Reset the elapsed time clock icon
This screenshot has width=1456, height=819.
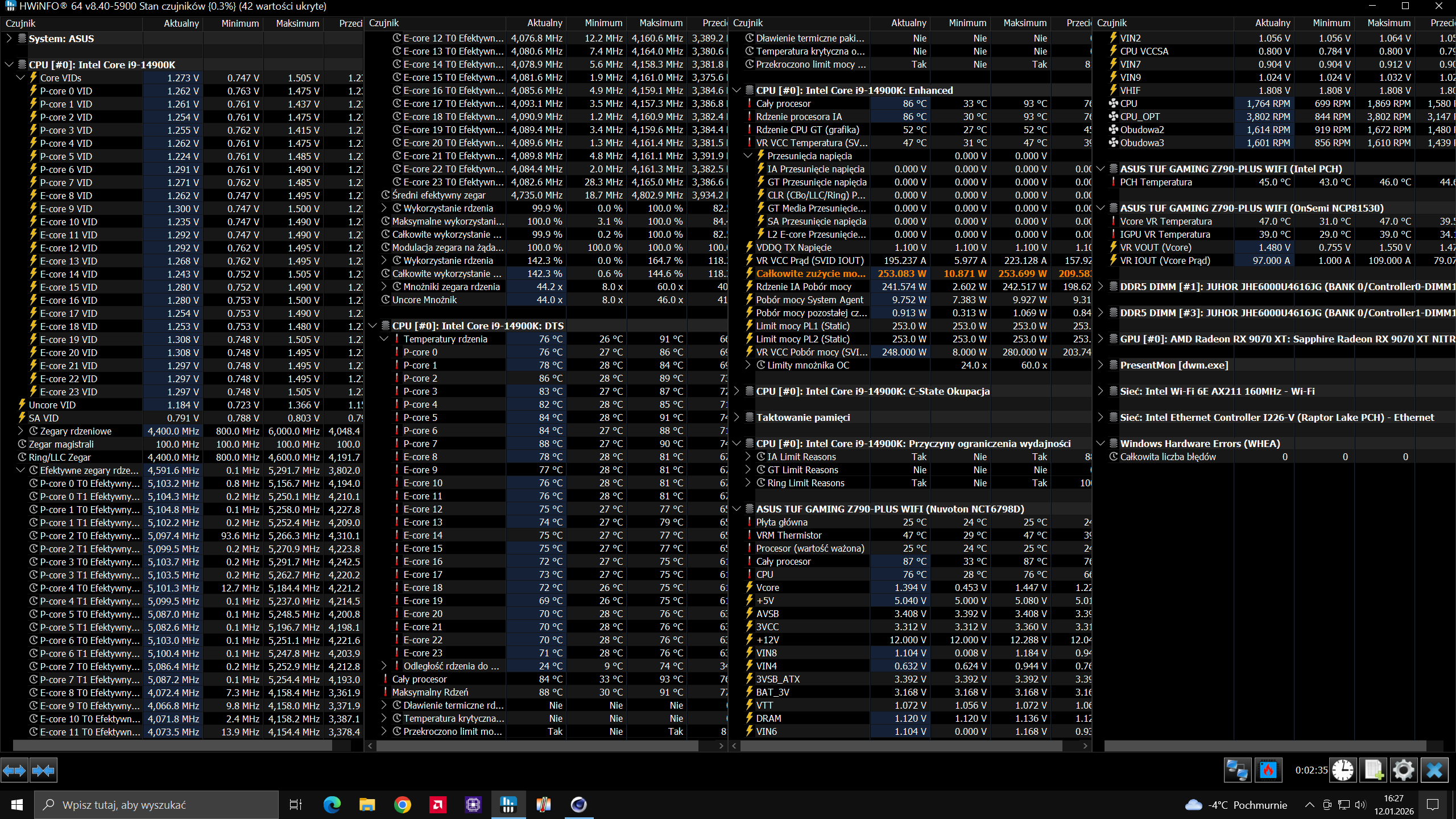click(1343, 771)
